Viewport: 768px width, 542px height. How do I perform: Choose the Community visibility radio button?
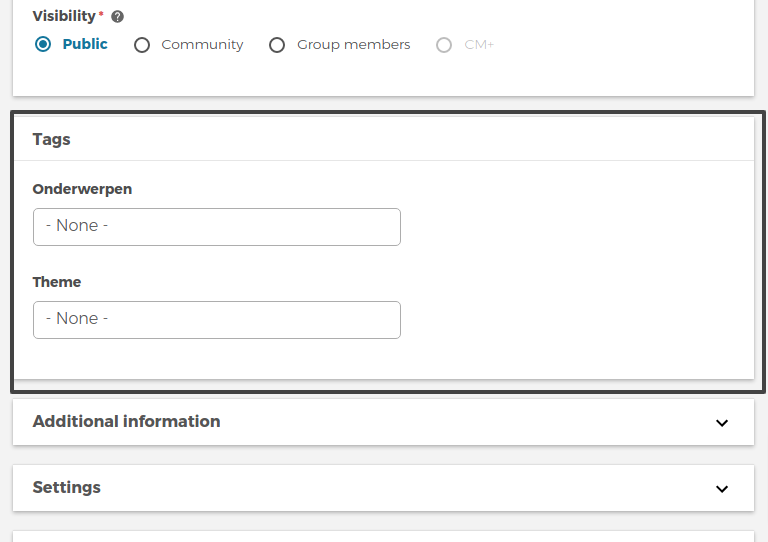142,45
